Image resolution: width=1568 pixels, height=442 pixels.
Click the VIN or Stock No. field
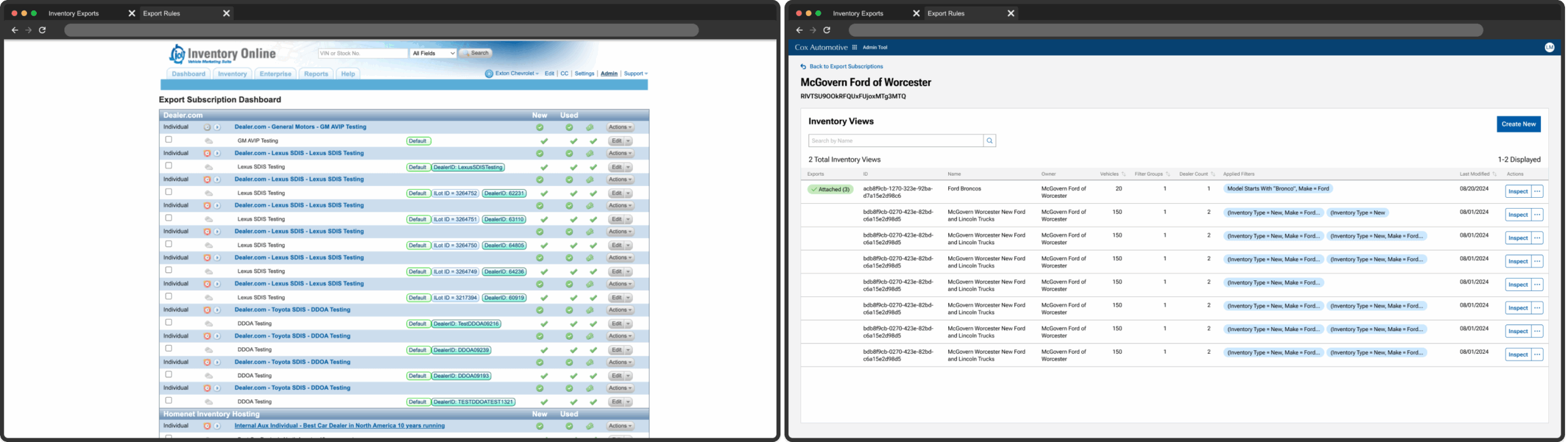pyautogui.click(x=363, y=53)
